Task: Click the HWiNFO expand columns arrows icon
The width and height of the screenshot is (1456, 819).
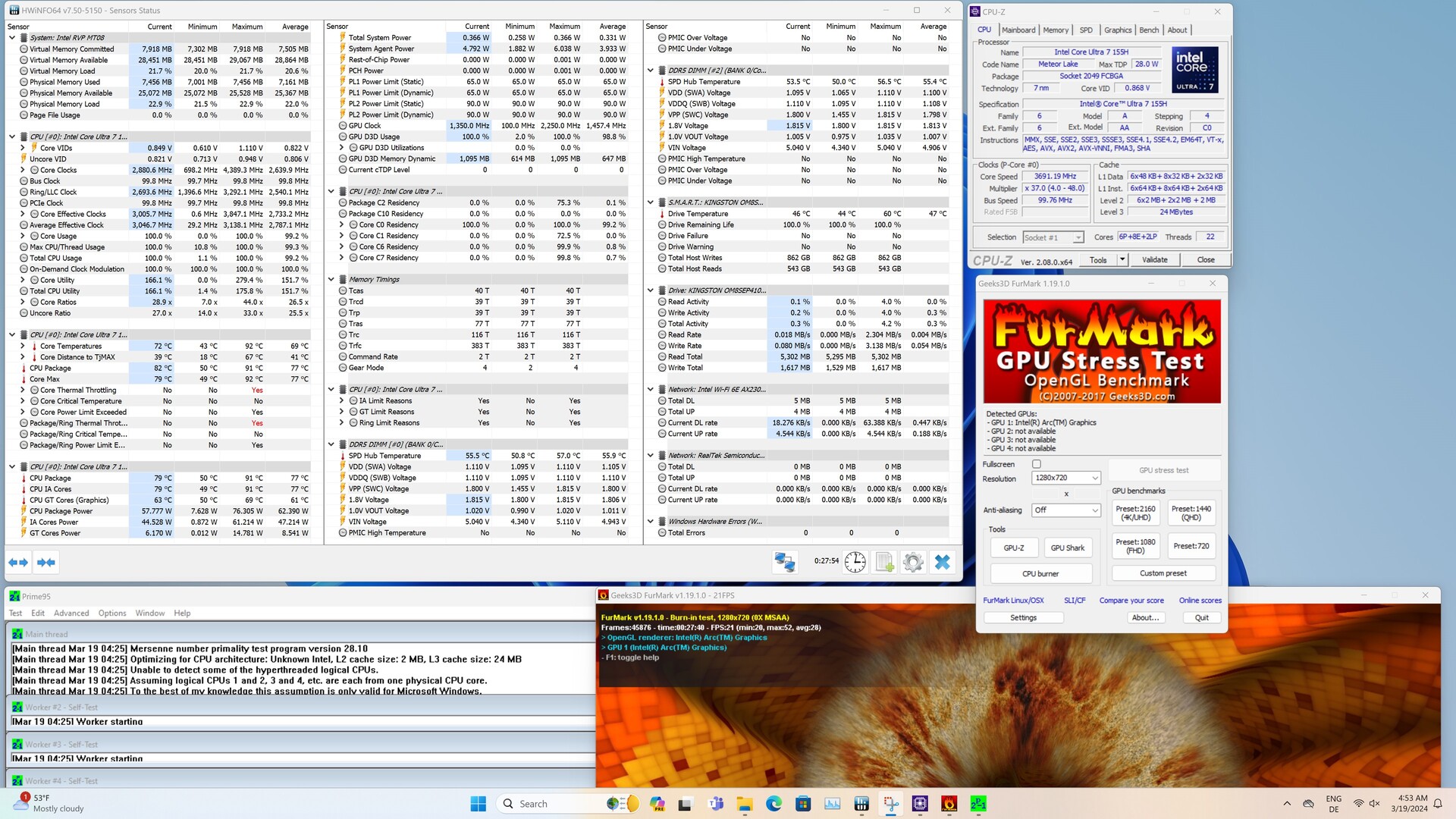Action: (18, 562)
